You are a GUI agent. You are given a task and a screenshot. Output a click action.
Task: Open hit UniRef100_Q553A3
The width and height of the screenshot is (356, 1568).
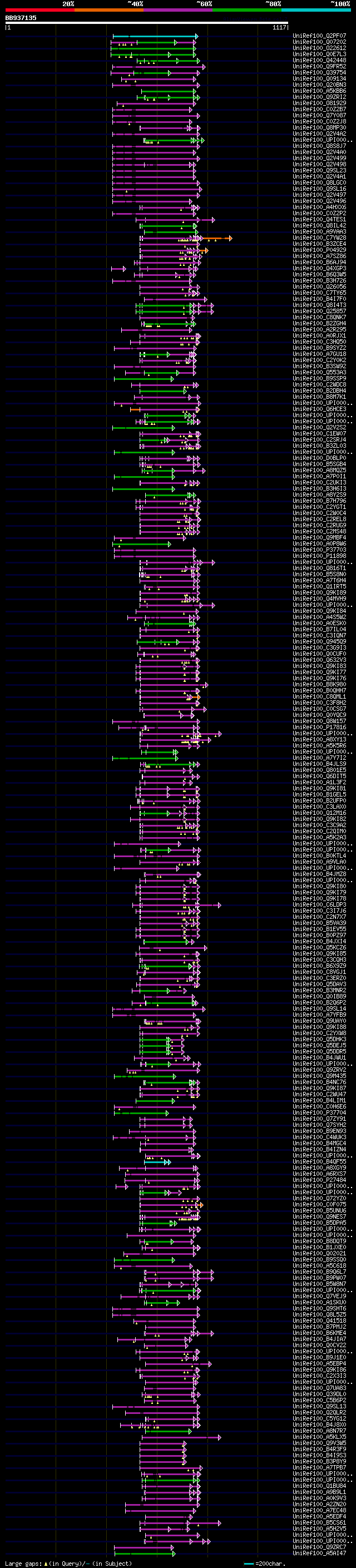coord(319,373)
